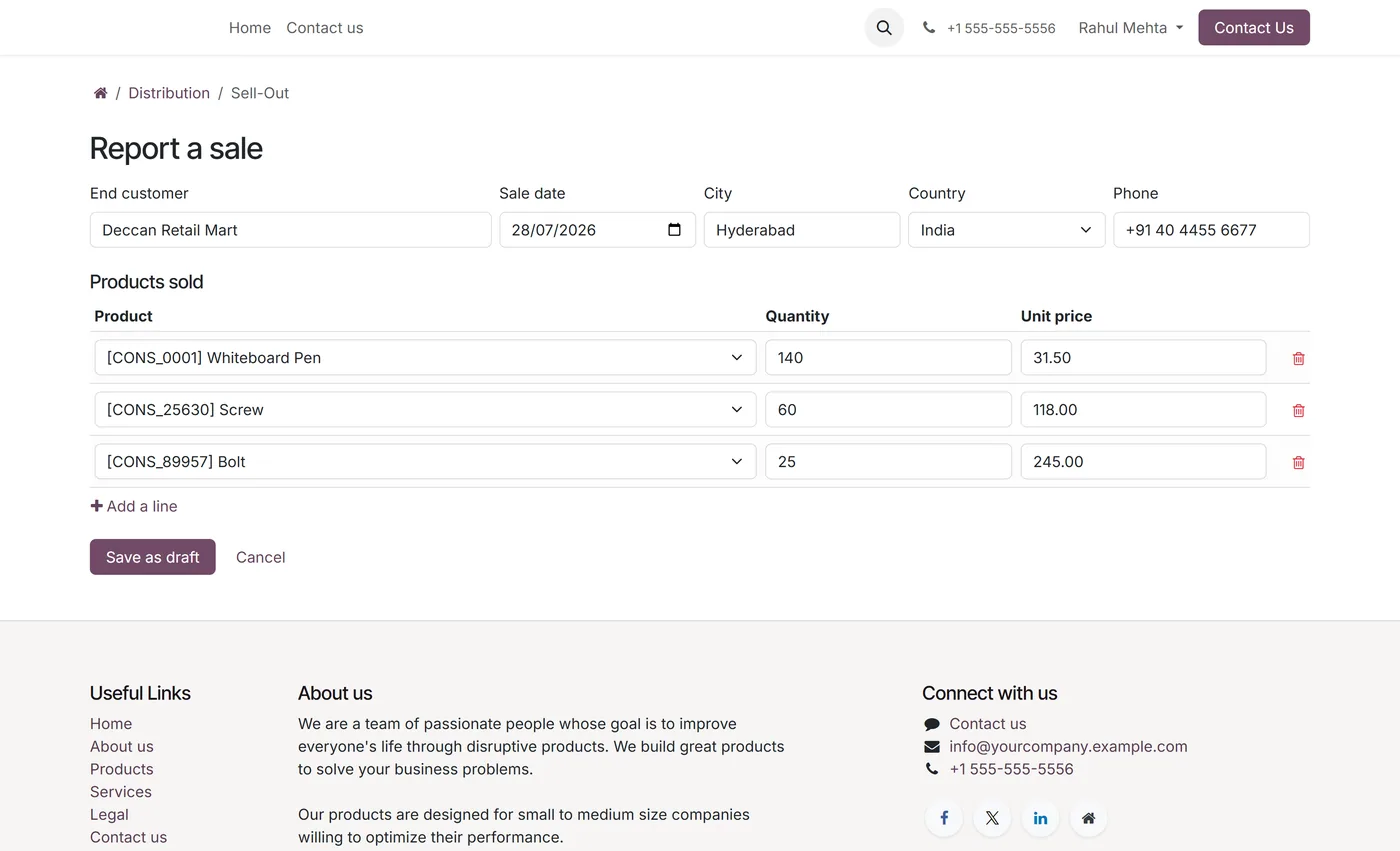
Task: Click the Sell-Out breadcrumb text
Action: pyautogui.click(x=260, y=93)
